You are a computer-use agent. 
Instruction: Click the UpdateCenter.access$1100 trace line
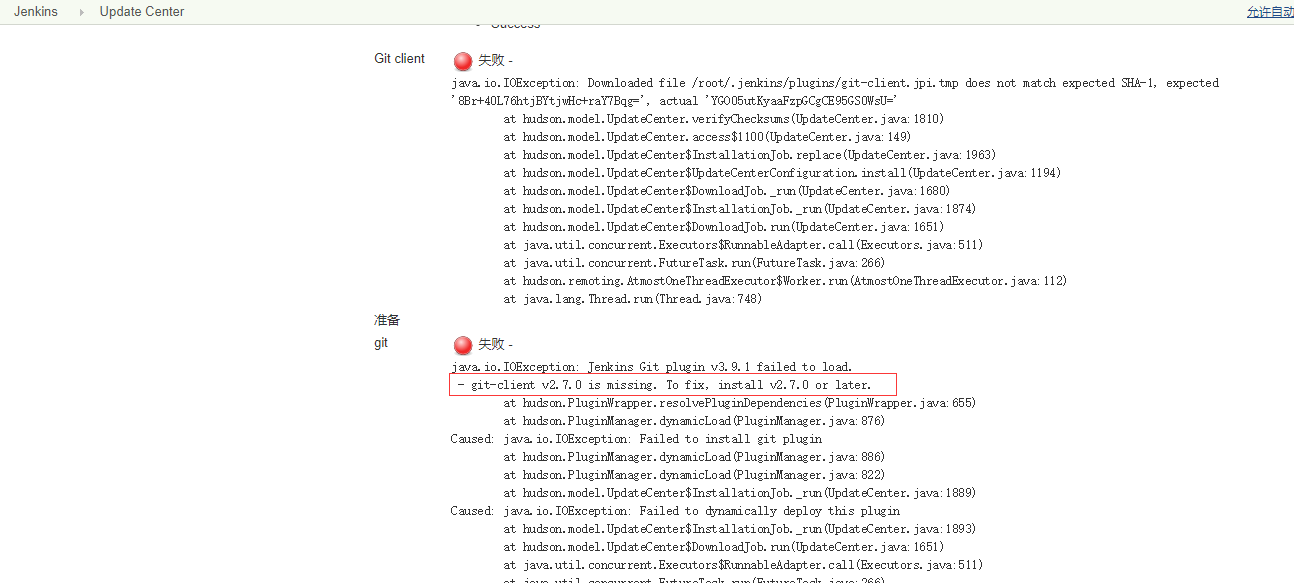click(x=707, y=137)
